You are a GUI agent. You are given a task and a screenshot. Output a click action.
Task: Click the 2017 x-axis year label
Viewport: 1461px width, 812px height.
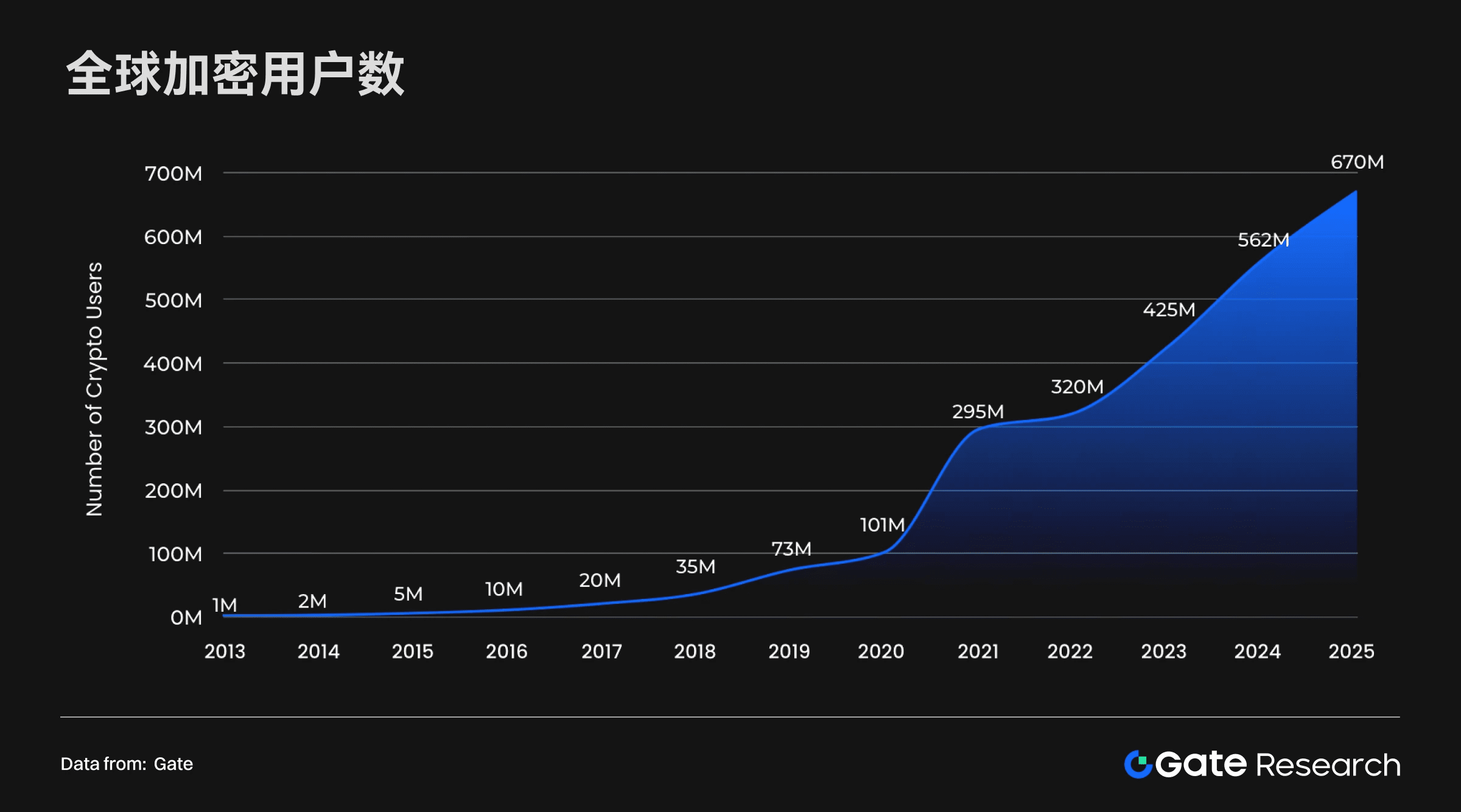click(601, 651)
